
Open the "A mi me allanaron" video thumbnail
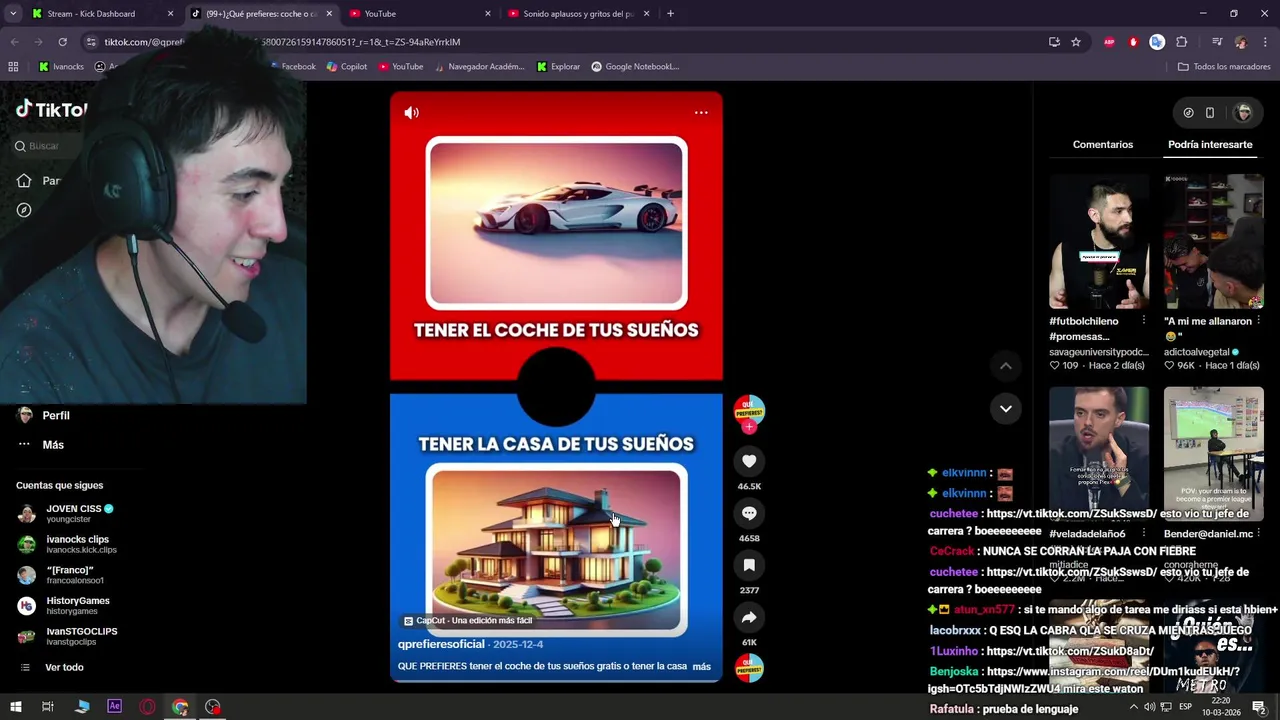click(1214, 242)
